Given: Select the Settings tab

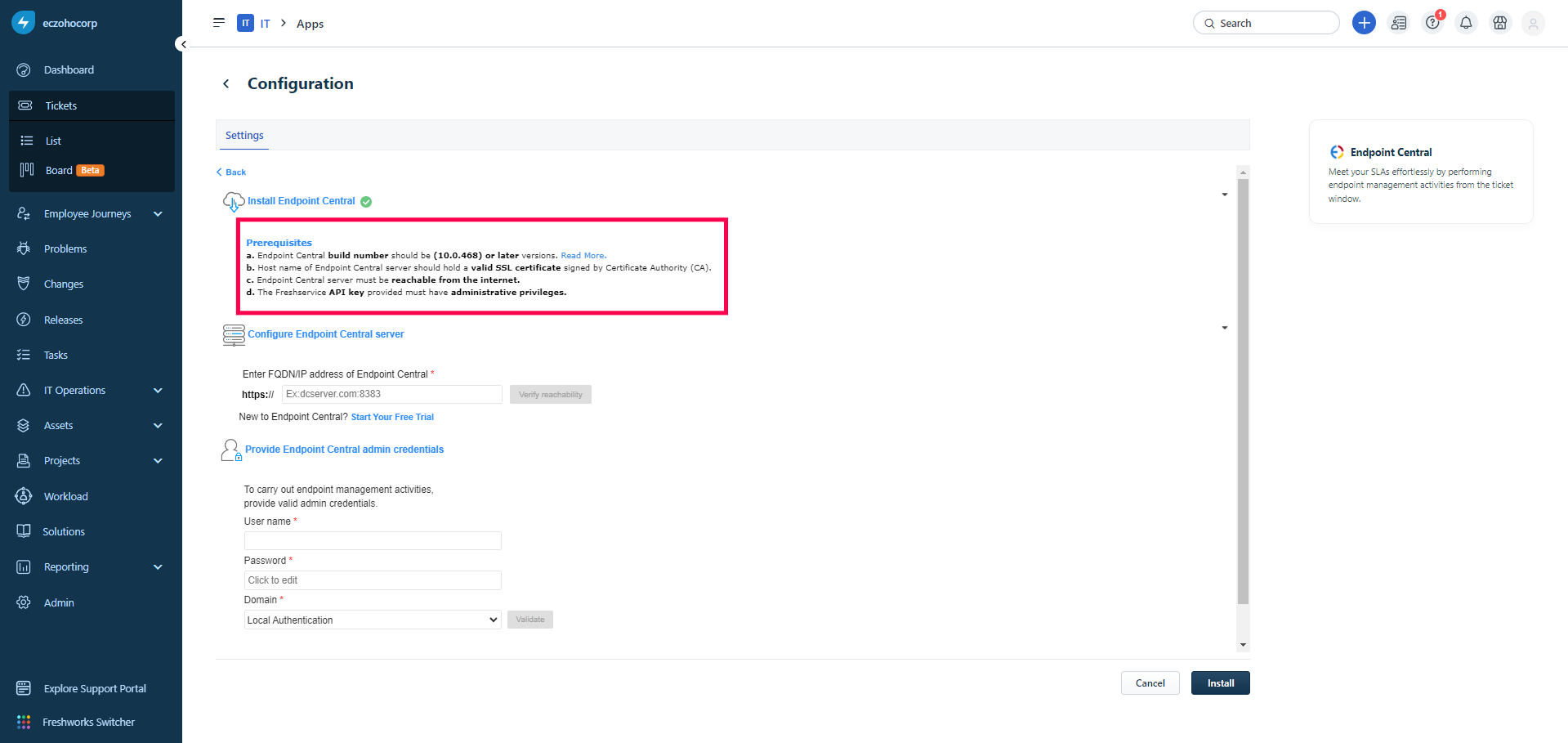Looking at the screenshot, I should [244, 136].
